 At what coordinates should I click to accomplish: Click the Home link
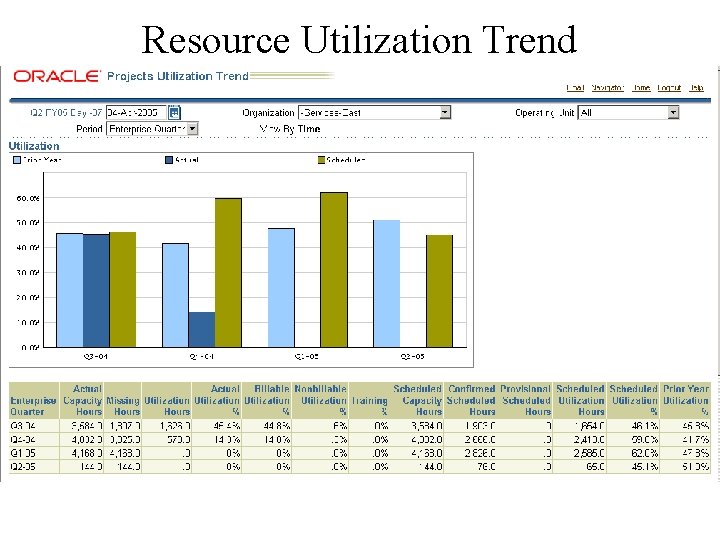641,88
